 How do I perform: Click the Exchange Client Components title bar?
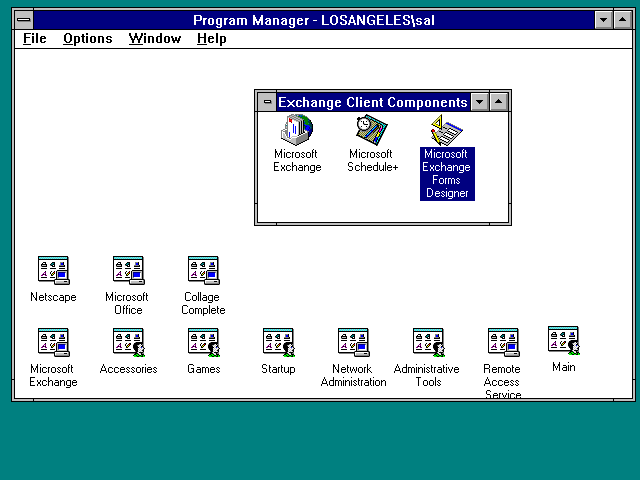tap(373, 102)
